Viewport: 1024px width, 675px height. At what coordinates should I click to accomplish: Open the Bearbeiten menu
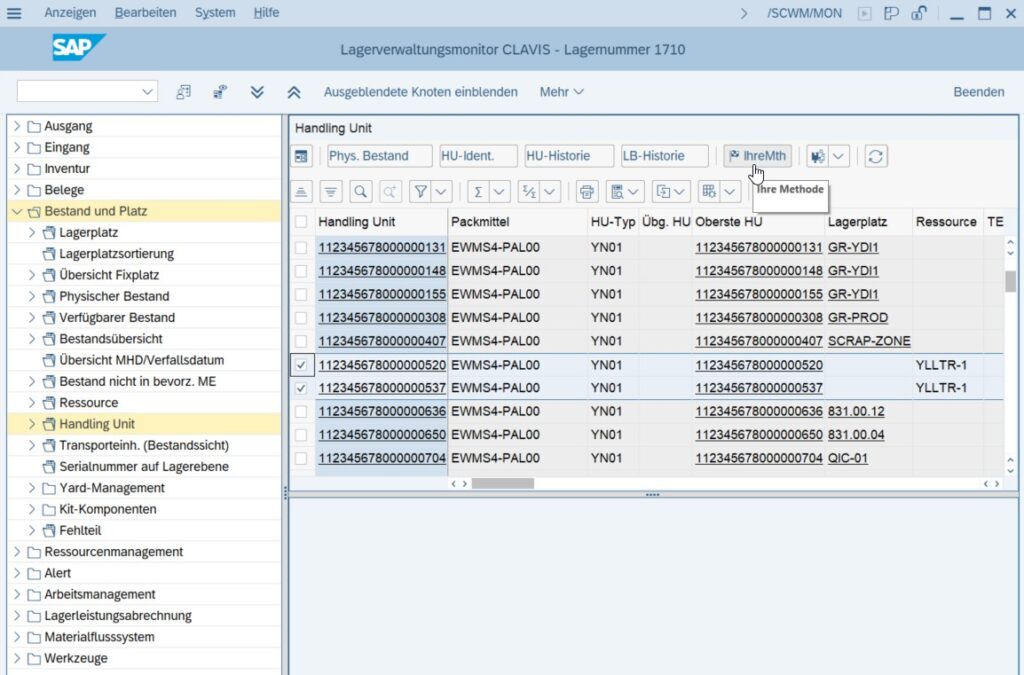tap(145, 12)
